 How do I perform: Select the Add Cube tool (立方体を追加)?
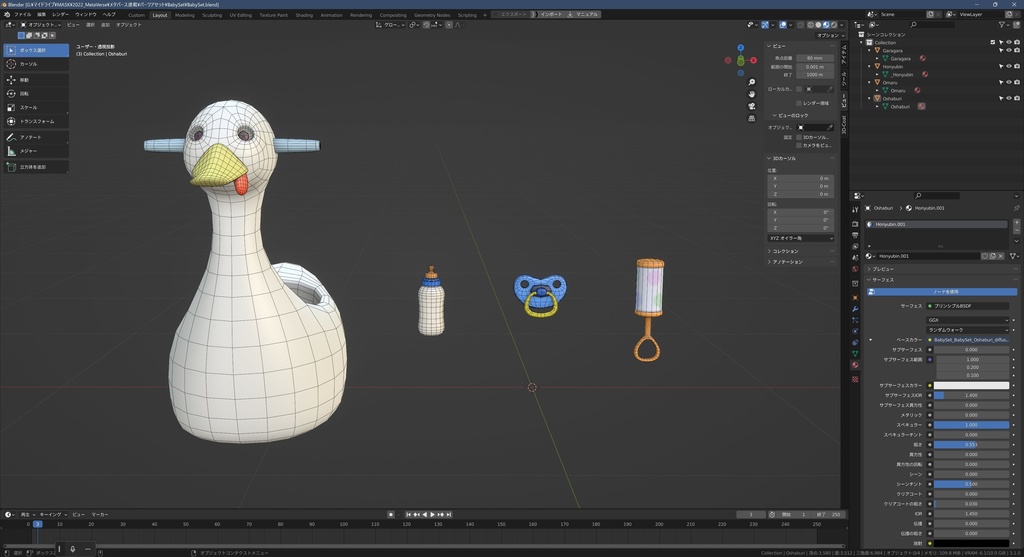point(36,167)
